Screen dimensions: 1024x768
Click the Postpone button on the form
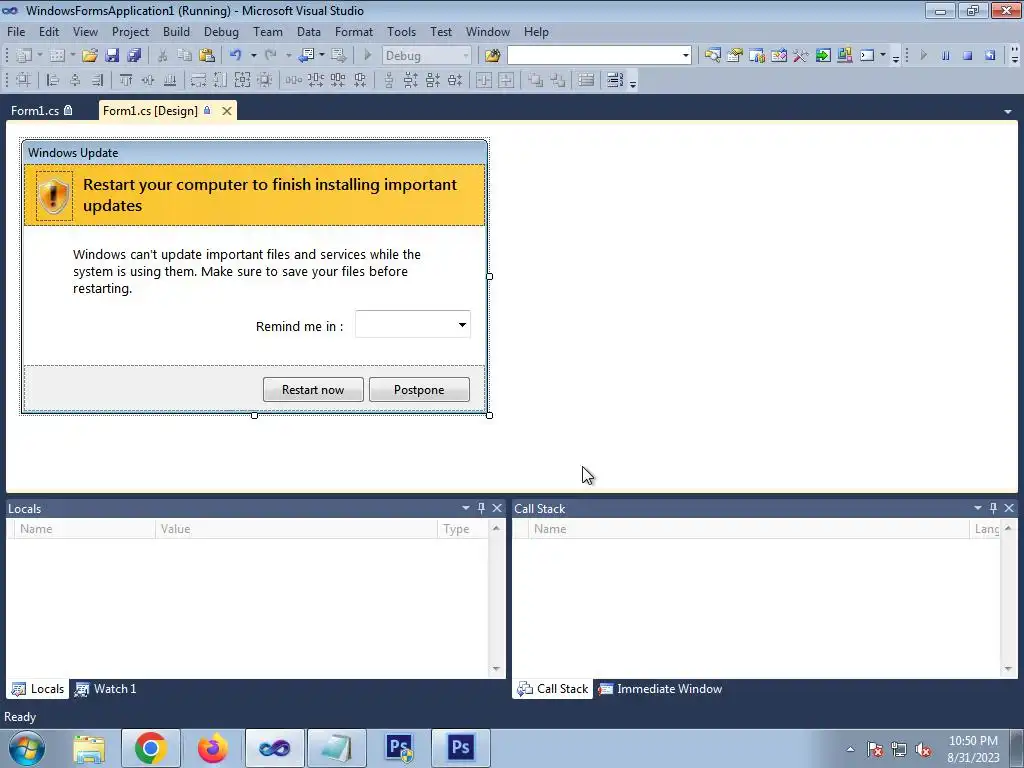pos(419,390)
